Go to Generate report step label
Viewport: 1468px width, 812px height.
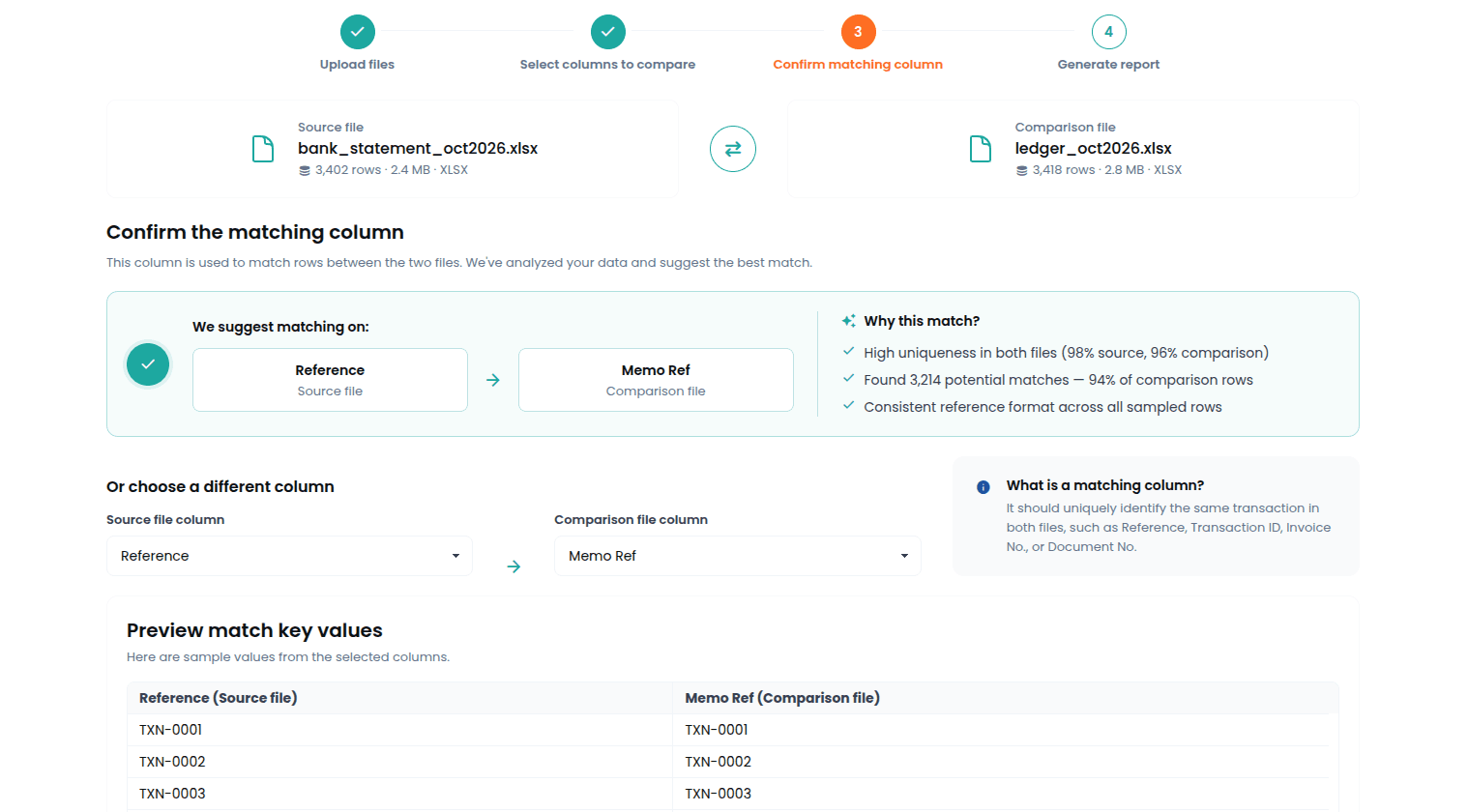tap(1108, 65)
